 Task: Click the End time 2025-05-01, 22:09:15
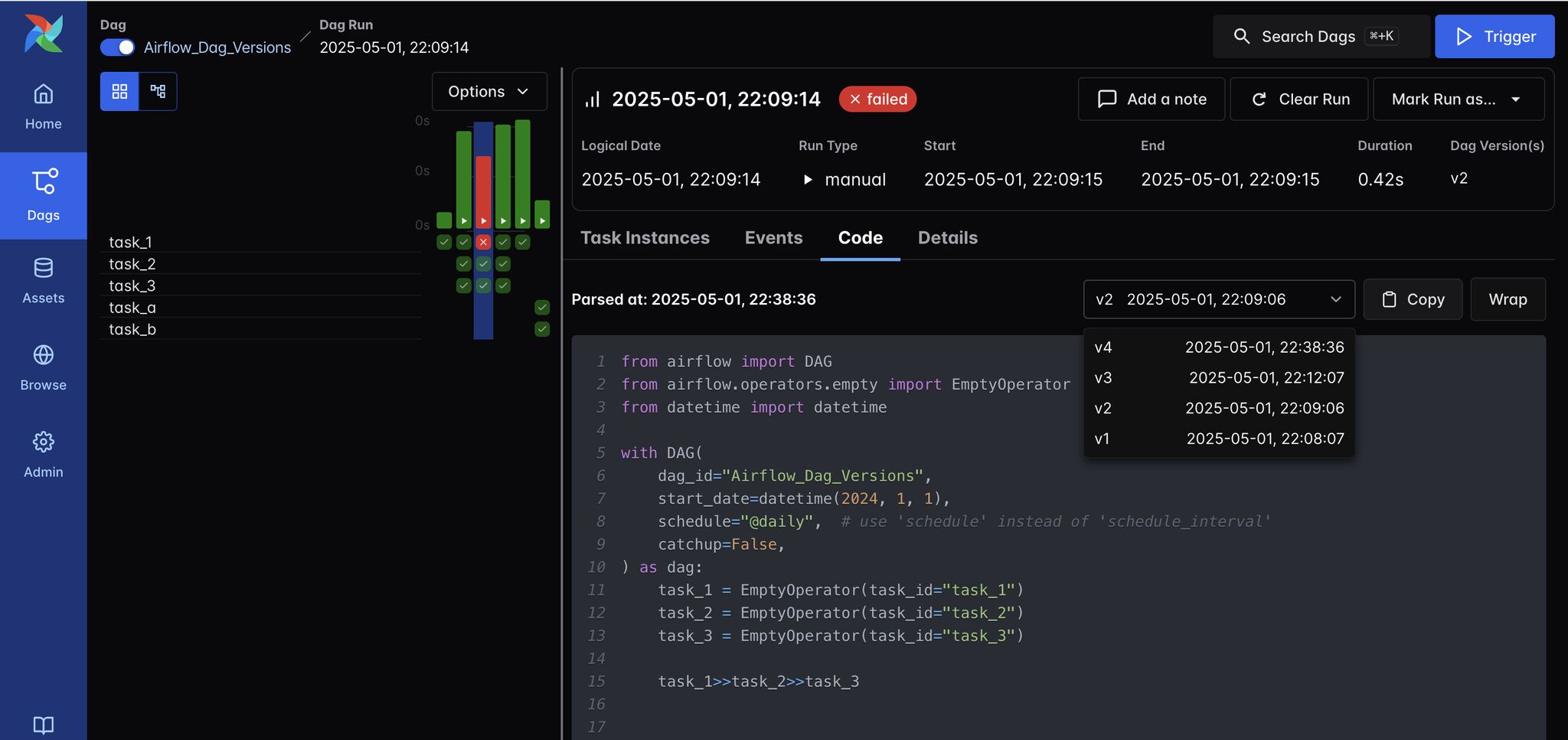click(x=1230, y=180)
